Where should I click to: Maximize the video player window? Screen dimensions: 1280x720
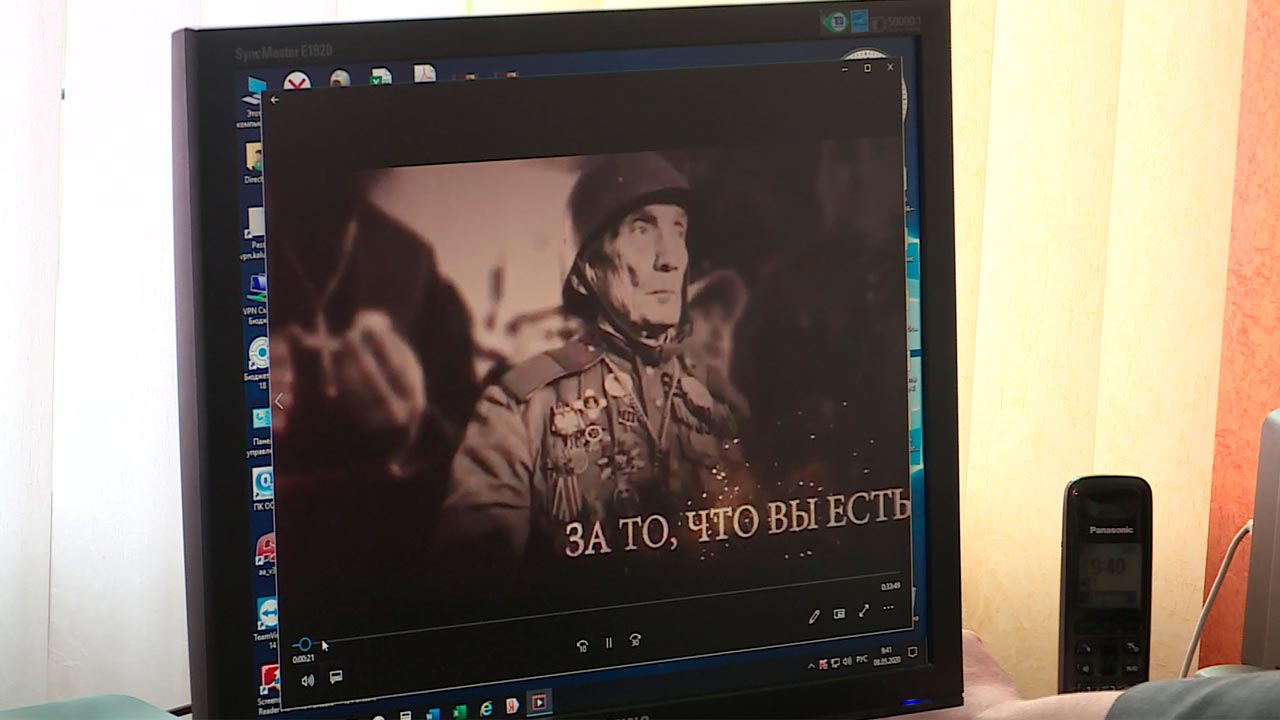(x=867, y=68)
